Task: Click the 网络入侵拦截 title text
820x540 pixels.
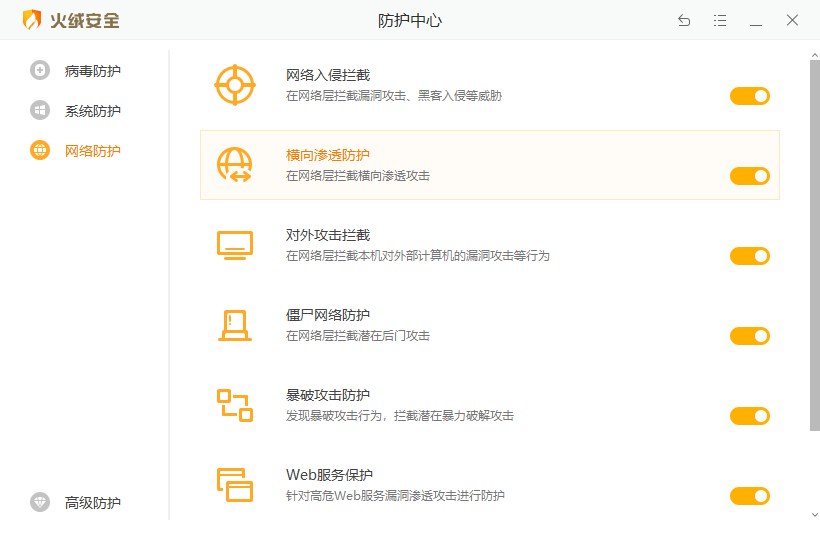Action: pos(328,75)
